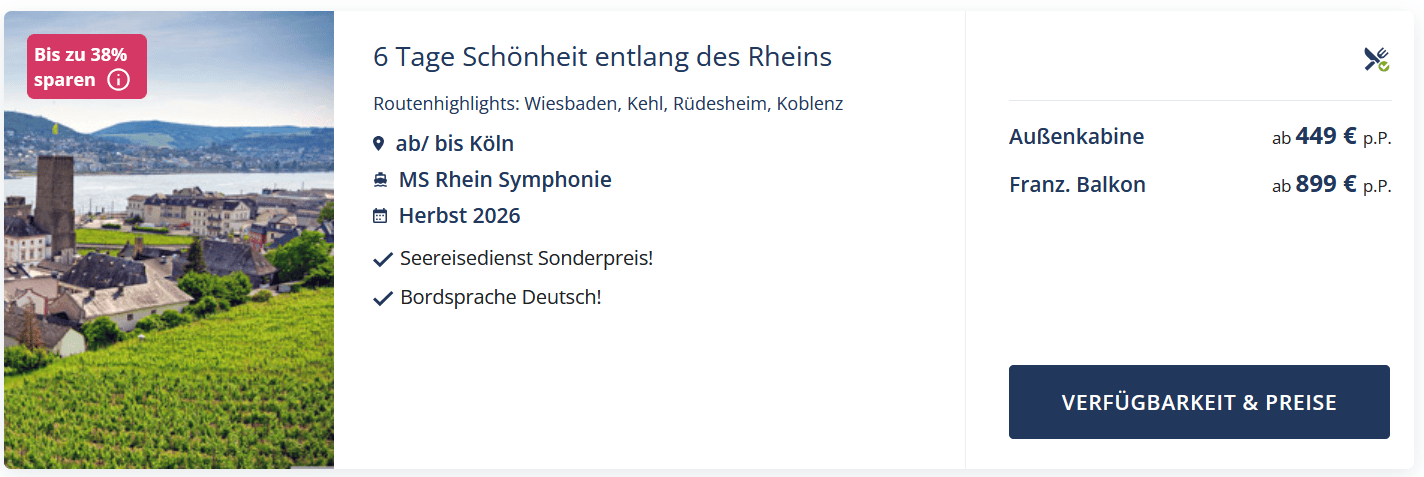
Task: Click the calendar icon beside Herbst 2026
Action: 380,216
